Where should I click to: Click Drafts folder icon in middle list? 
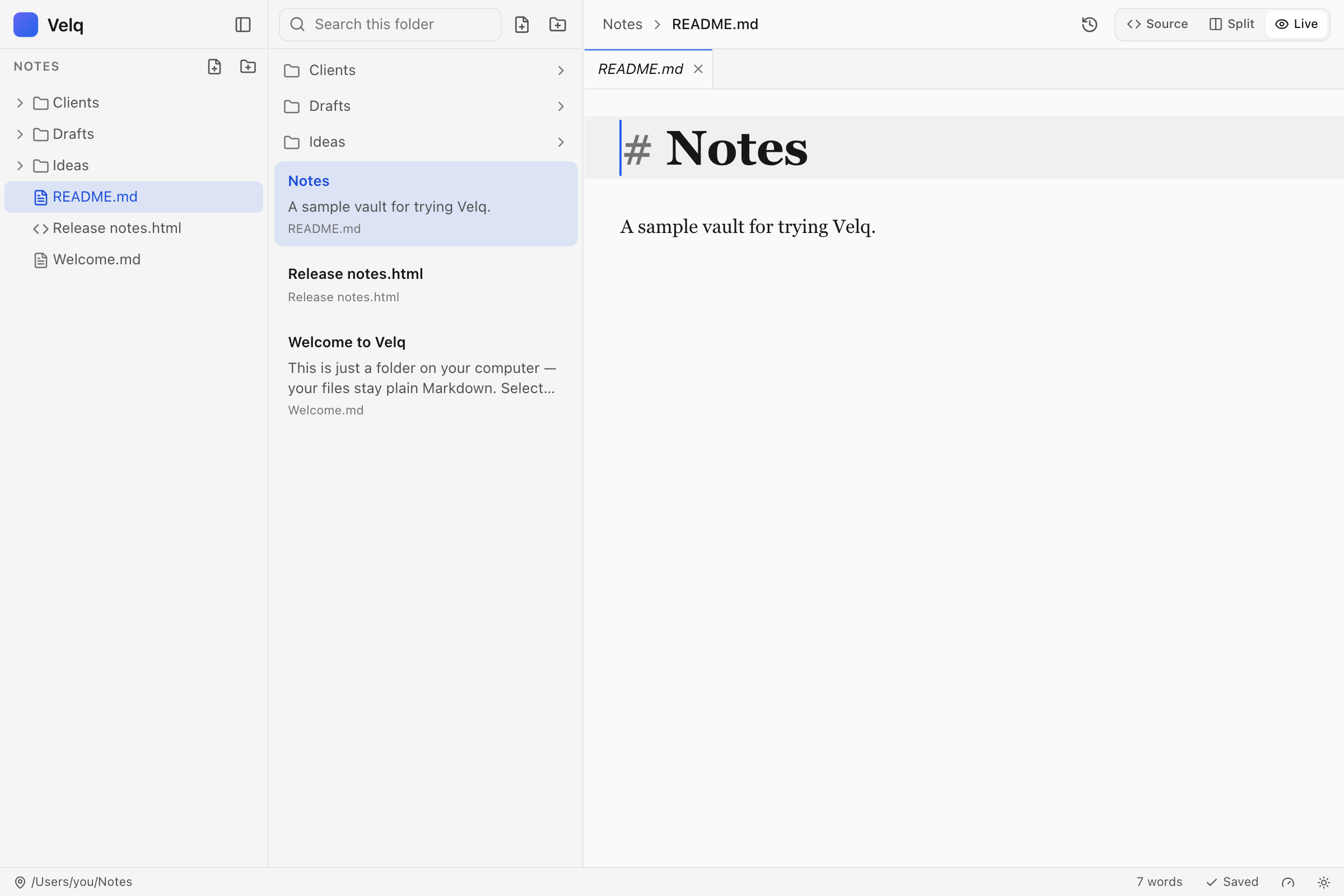pos(291,107)
